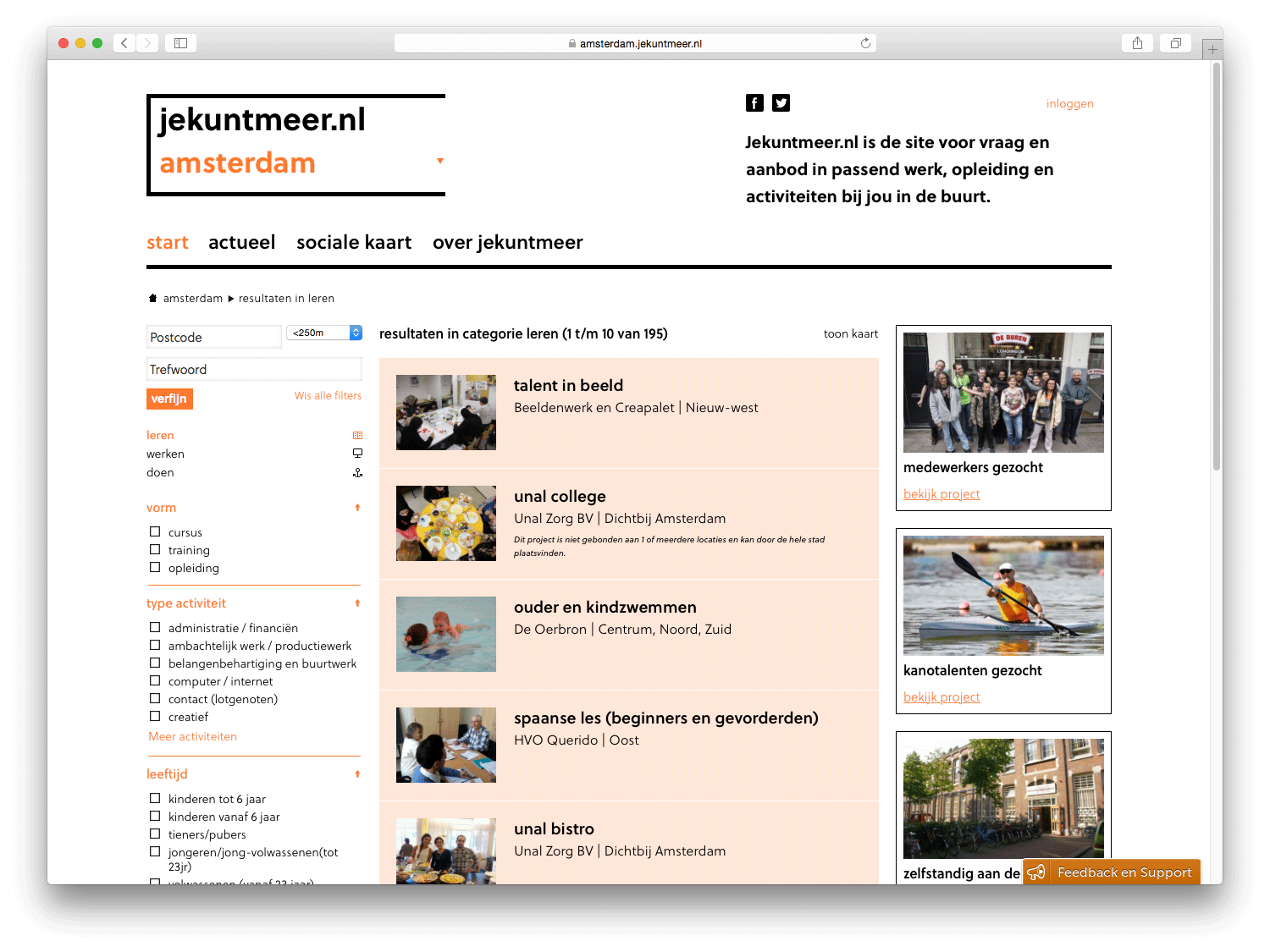Viewport: 1270px width, 952px height.
Task: Open bekijk project under kanotalenten gezocht
Action: [x=941, y=697]
